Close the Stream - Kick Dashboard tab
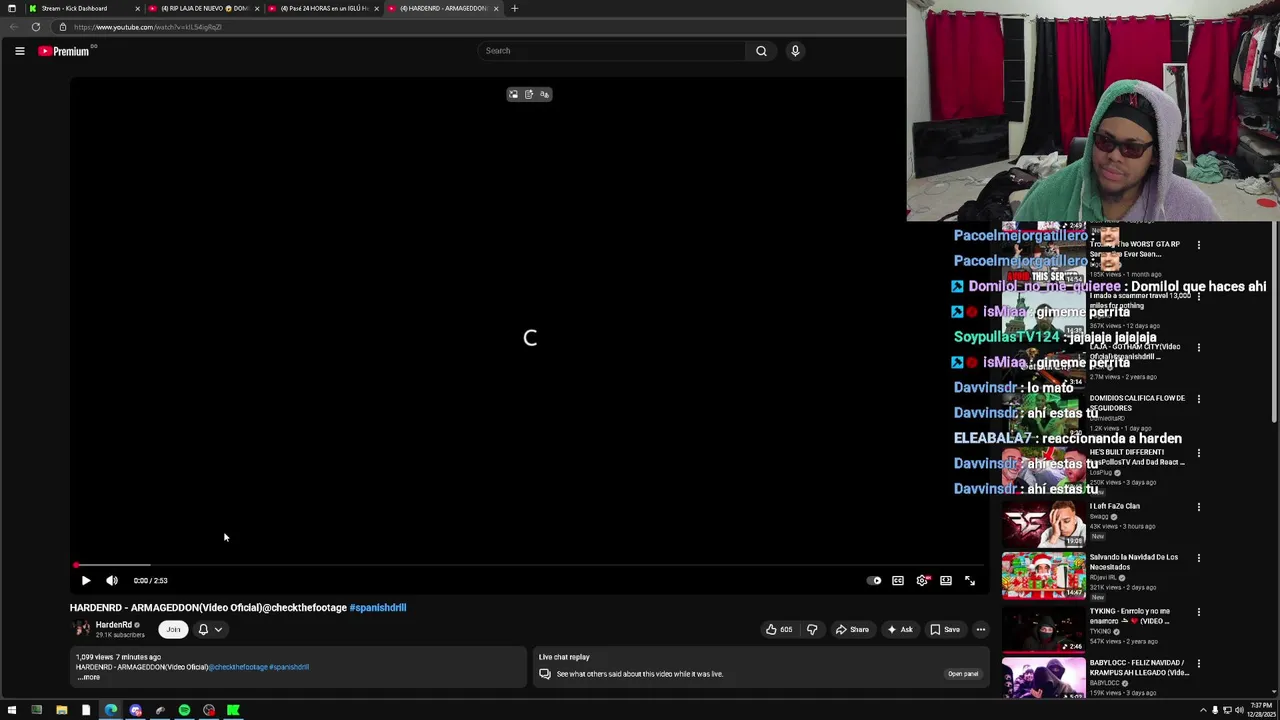The image size is (1280, 720). (x=137, y=8)
